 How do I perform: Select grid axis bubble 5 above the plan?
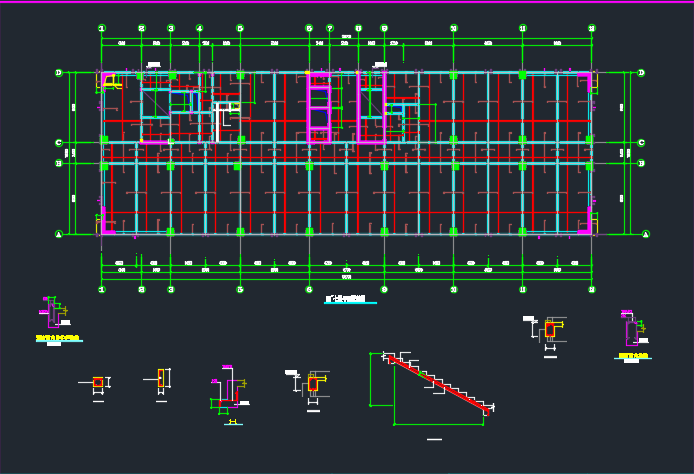tap(240, 28)
